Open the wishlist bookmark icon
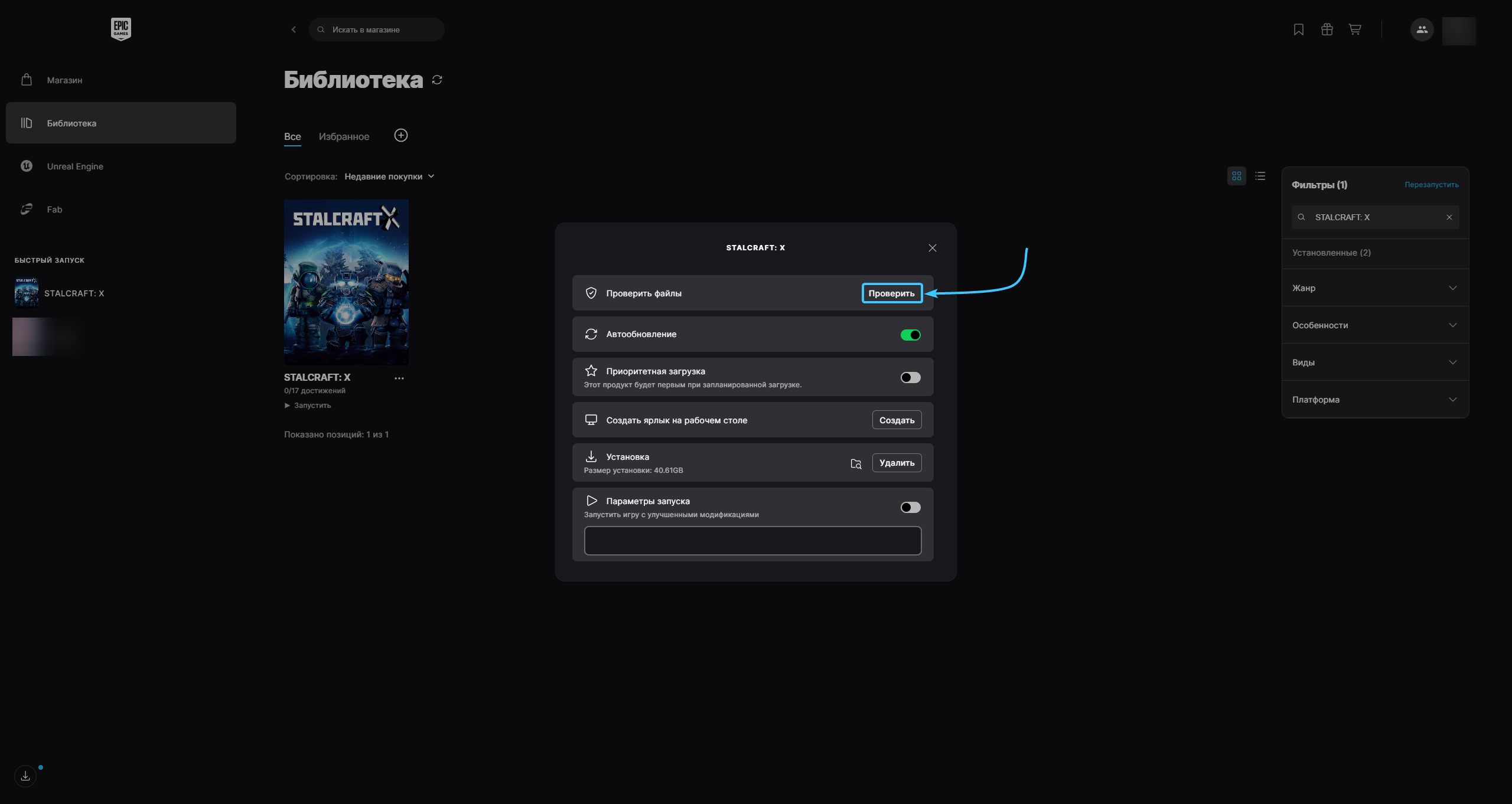The width and height of the screenshot is (1512, 804). tap(1298, 30)
